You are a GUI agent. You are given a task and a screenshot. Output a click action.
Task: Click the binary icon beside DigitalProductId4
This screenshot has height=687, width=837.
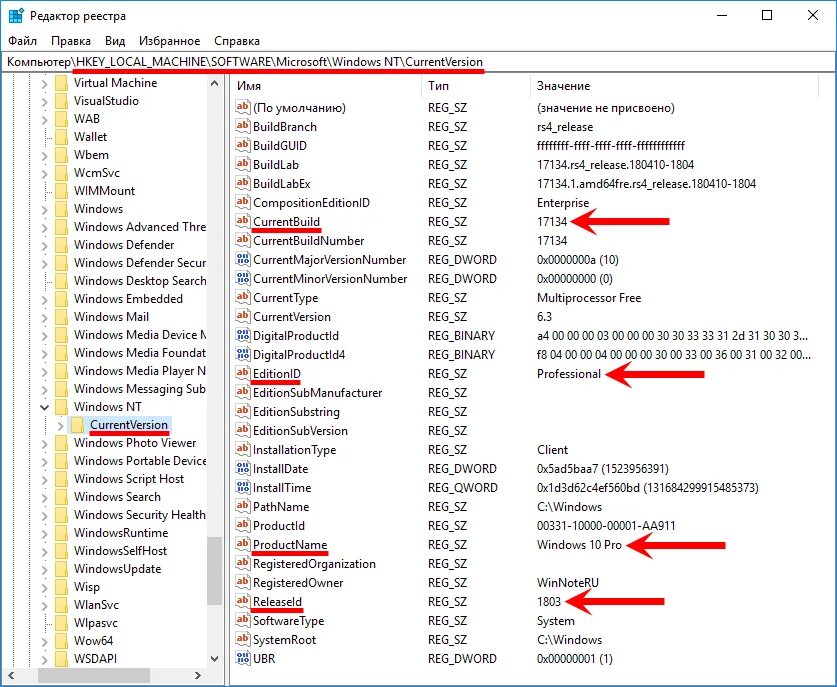(243, 354)
